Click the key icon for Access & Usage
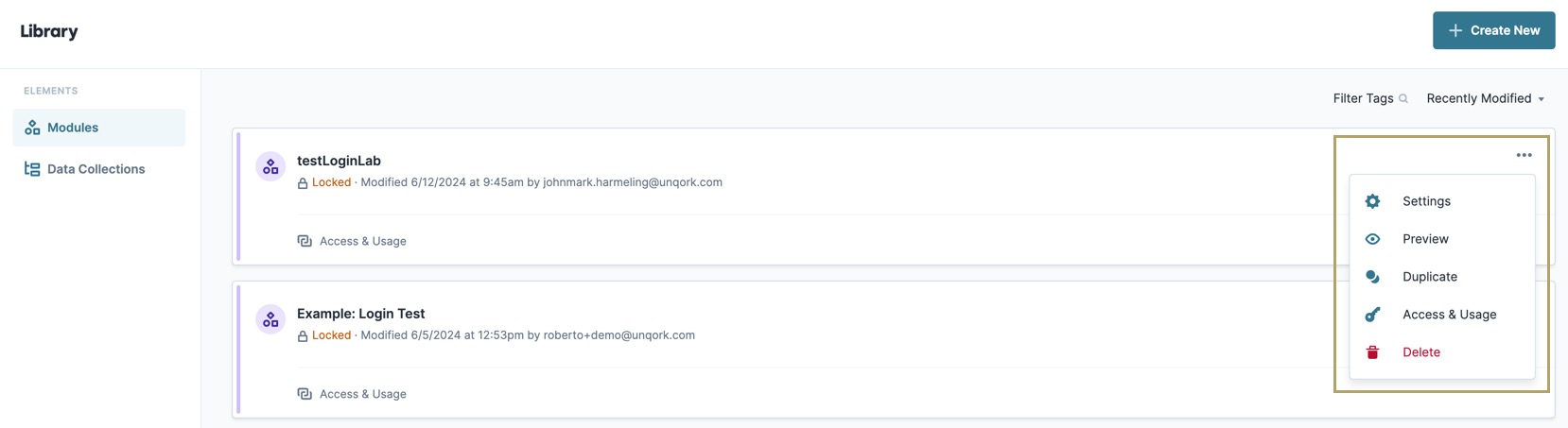 click(1372, 315)
